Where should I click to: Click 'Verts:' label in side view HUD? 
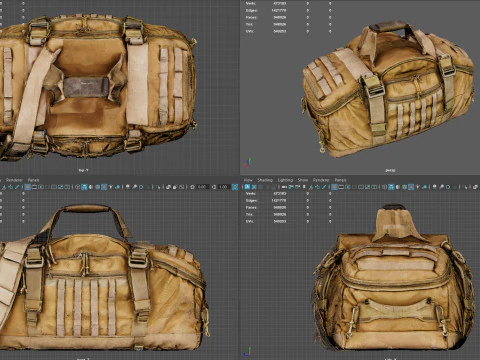coord(250,193)
